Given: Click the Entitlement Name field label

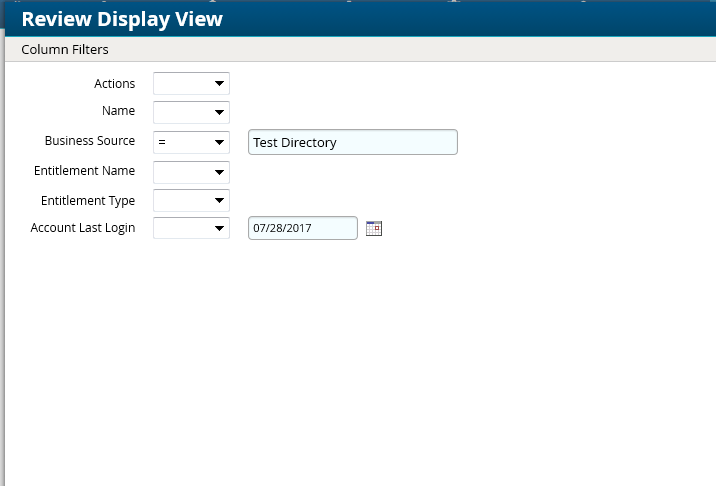Looking at the screenshot, I should click(x=84, y=171).
